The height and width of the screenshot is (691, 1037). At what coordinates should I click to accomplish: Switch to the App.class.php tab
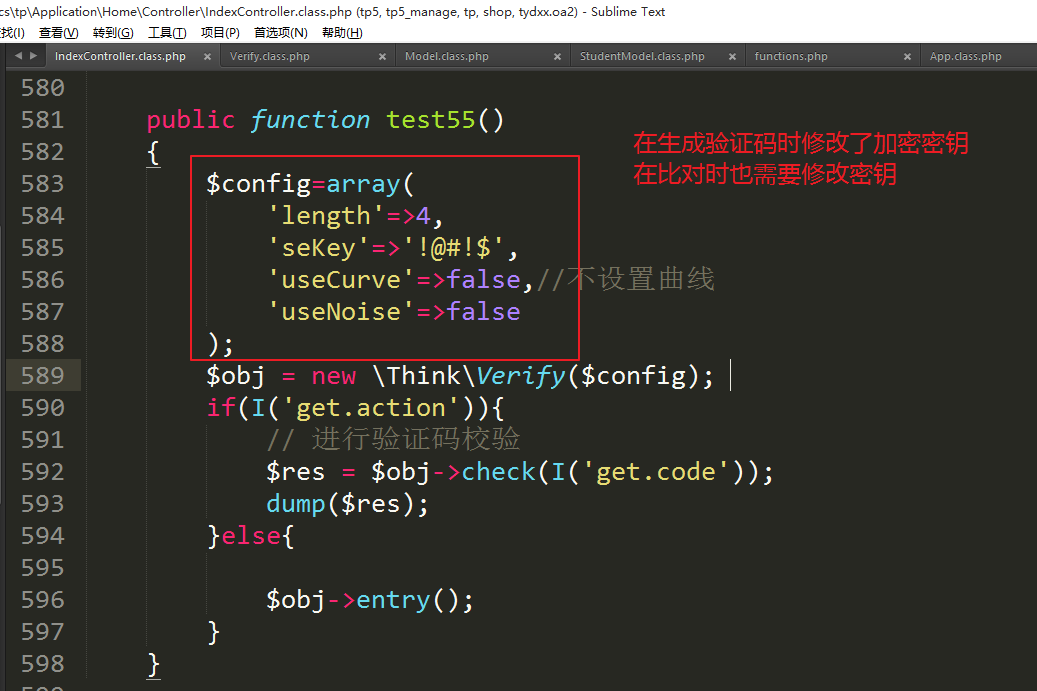point(965,57)
